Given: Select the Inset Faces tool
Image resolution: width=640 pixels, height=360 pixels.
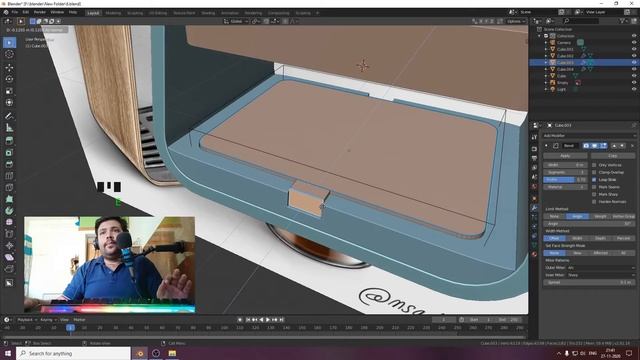Looking at the screenshot, I should point(9,153).
